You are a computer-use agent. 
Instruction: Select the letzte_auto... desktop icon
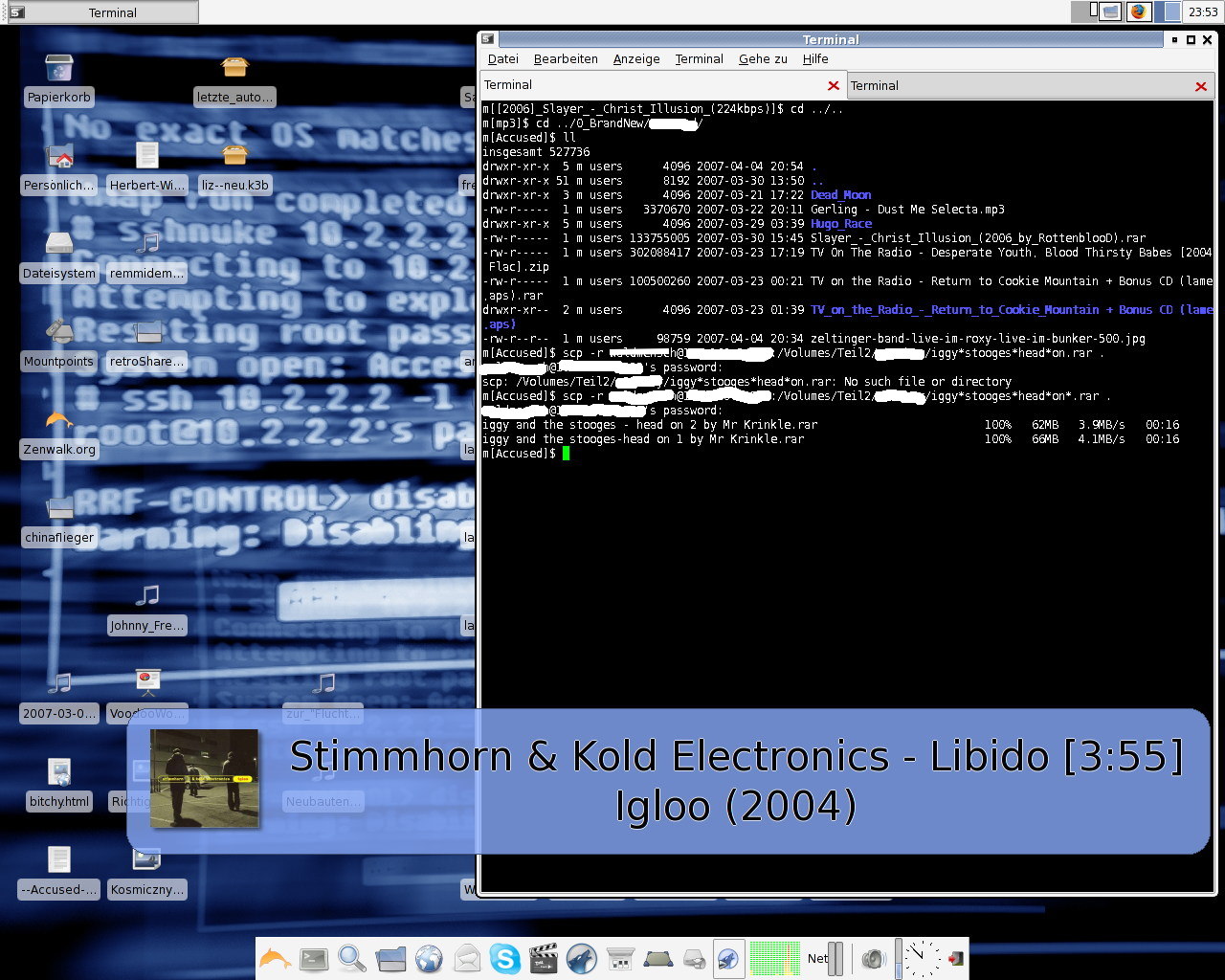click(x=234, y=78)
